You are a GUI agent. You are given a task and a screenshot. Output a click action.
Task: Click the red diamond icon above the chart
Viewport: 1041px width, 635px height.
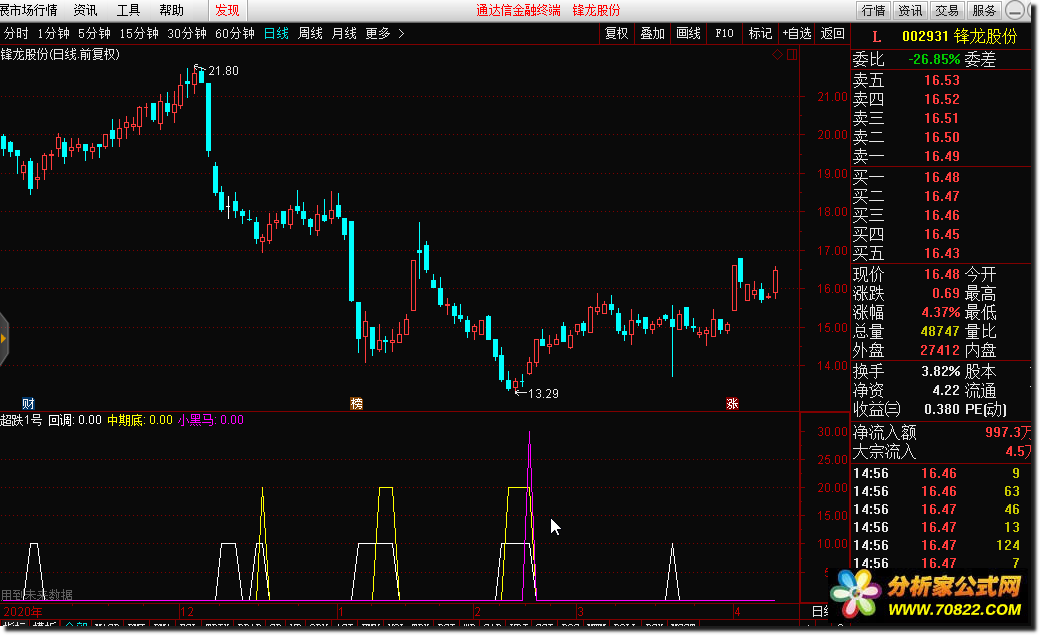[777, 54]
